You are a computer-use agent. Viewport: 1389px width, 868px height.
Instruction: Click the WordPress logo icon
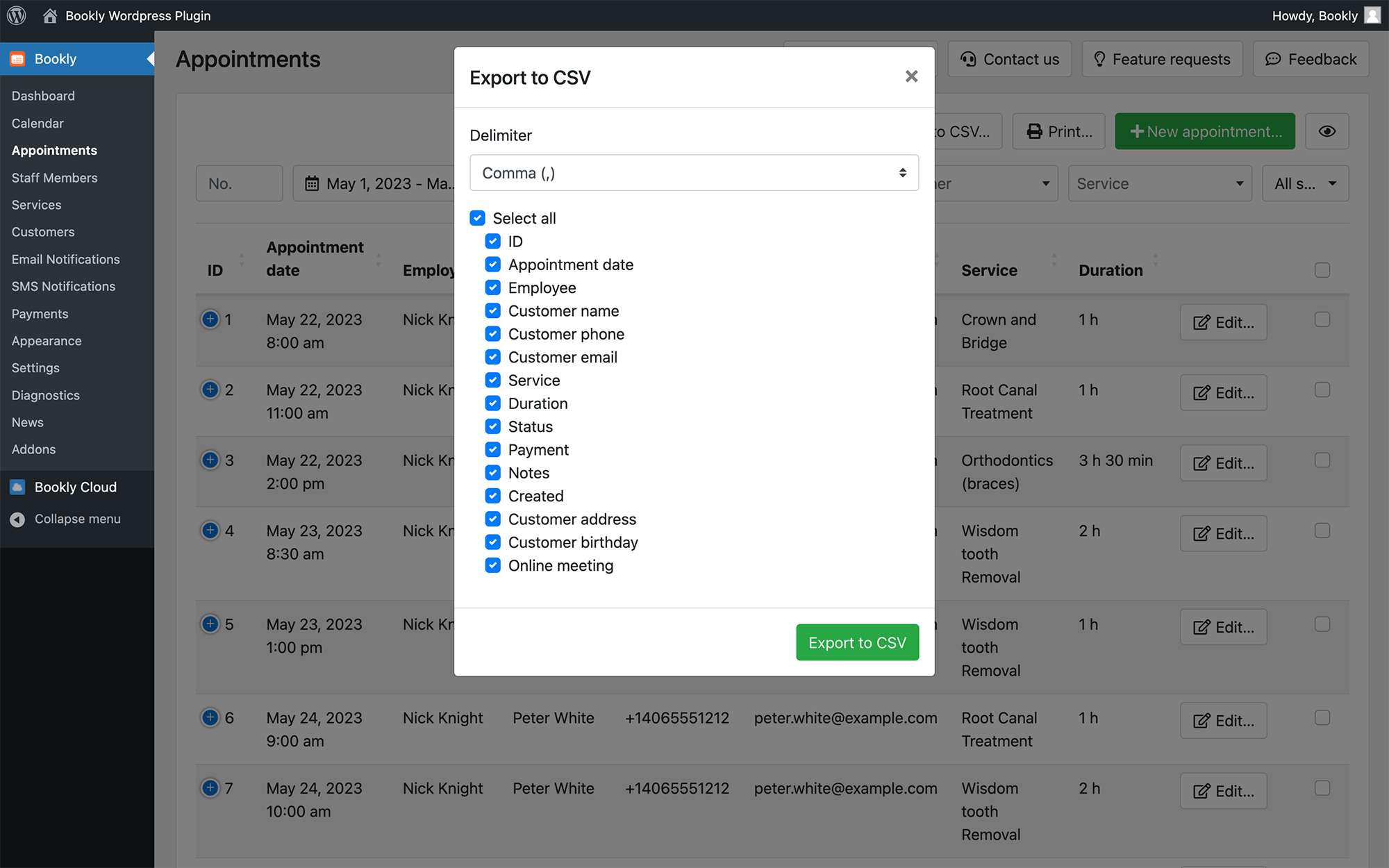click(x=17, y=15)
